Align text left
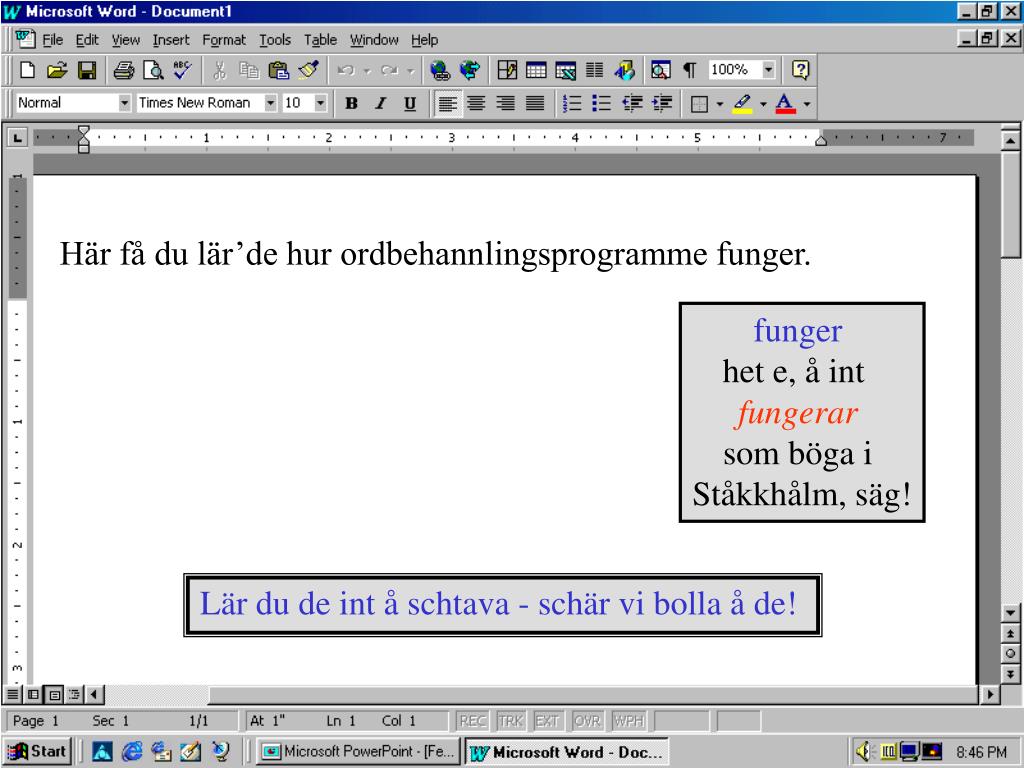Image resolution: width=1024 pixels, height=768 pixels. point(447,103)
